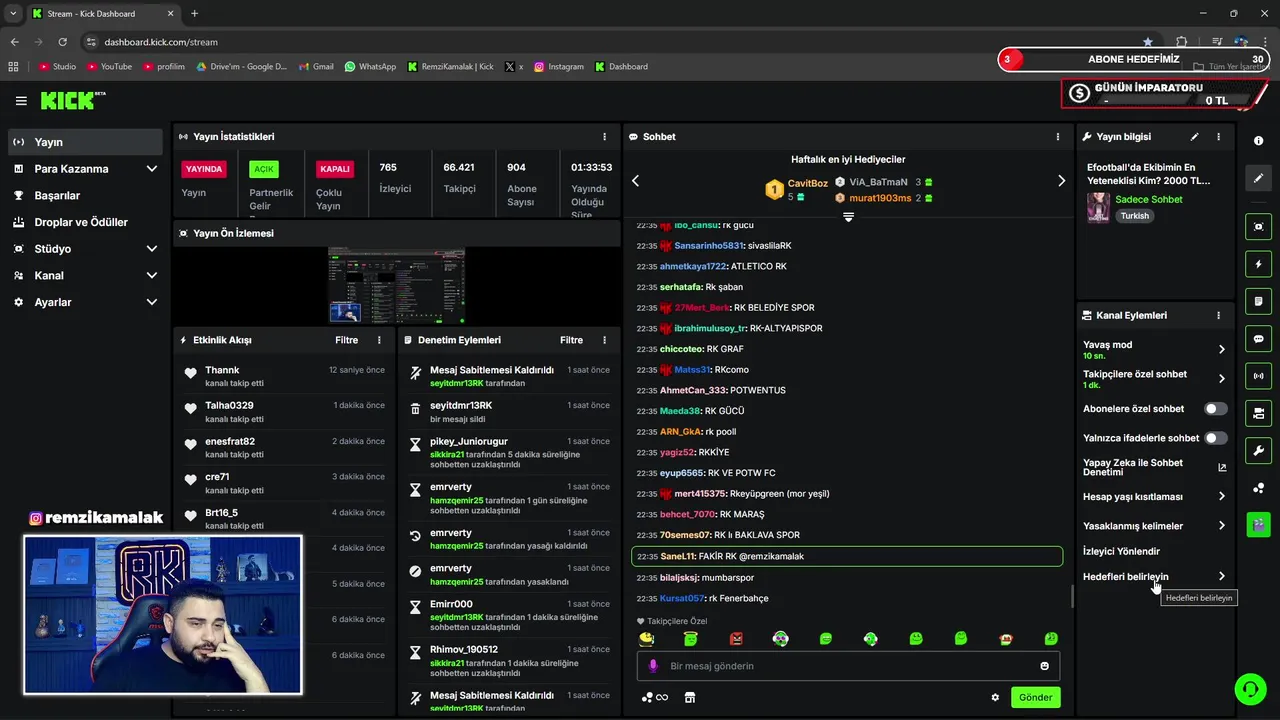Show next gifters with right arrow
This screenshot has height=720, width=1280.
(x=1061, y=181)
